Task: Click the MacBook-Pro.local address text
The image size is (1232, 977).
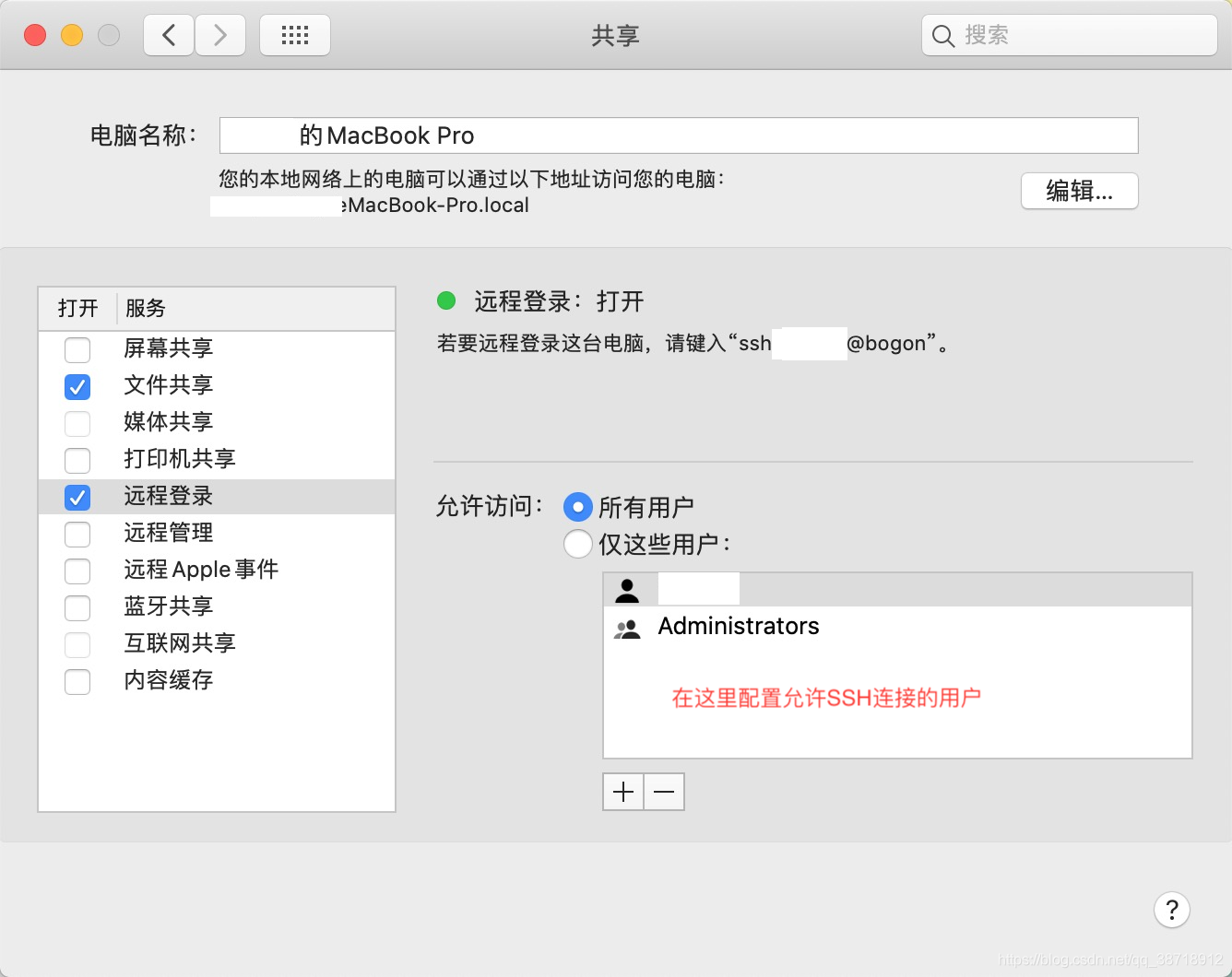Action: pyautogui.click(x=436, y=205)
